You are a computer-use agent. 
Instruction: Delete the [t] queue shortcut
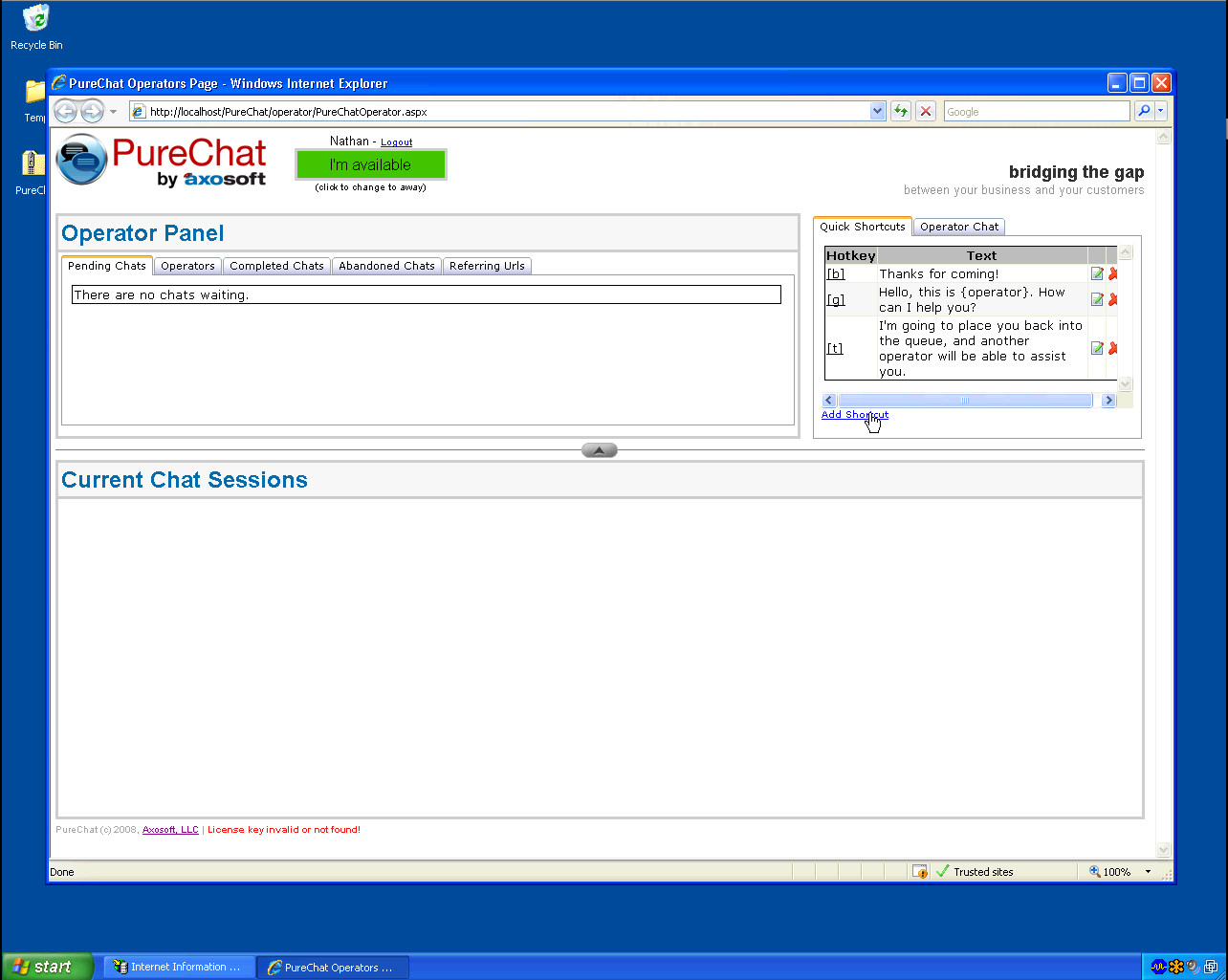[x=1112, y=349]
